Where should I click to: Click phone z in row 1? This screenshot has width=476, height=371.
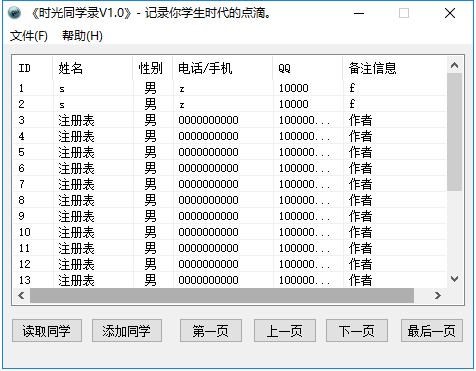[182, 89]
